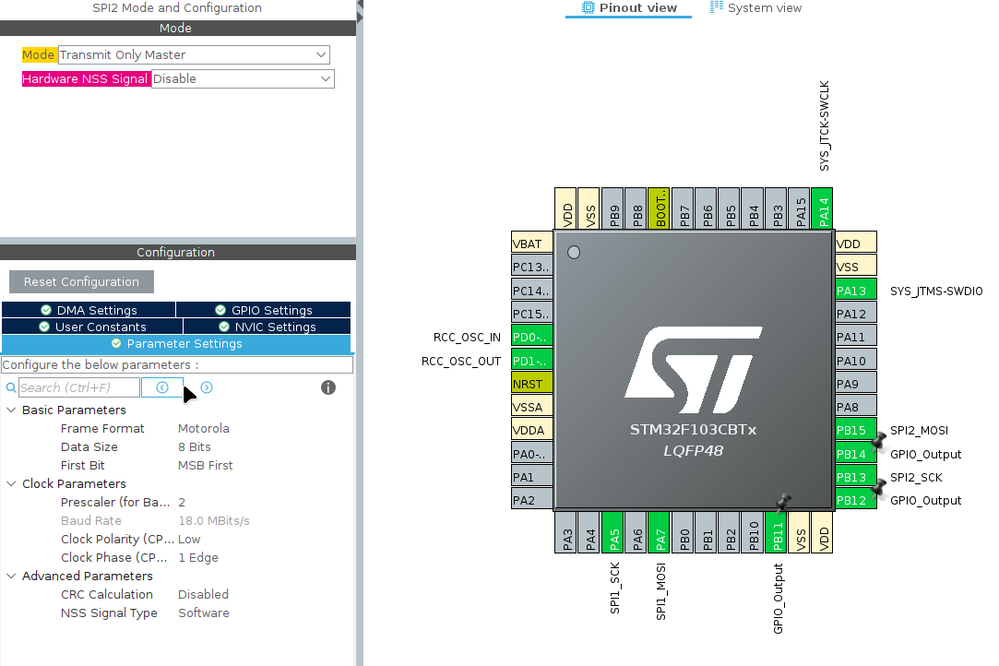
Task: Select pin PD0 RCC_OSC_IN
Action: point(532,337)
